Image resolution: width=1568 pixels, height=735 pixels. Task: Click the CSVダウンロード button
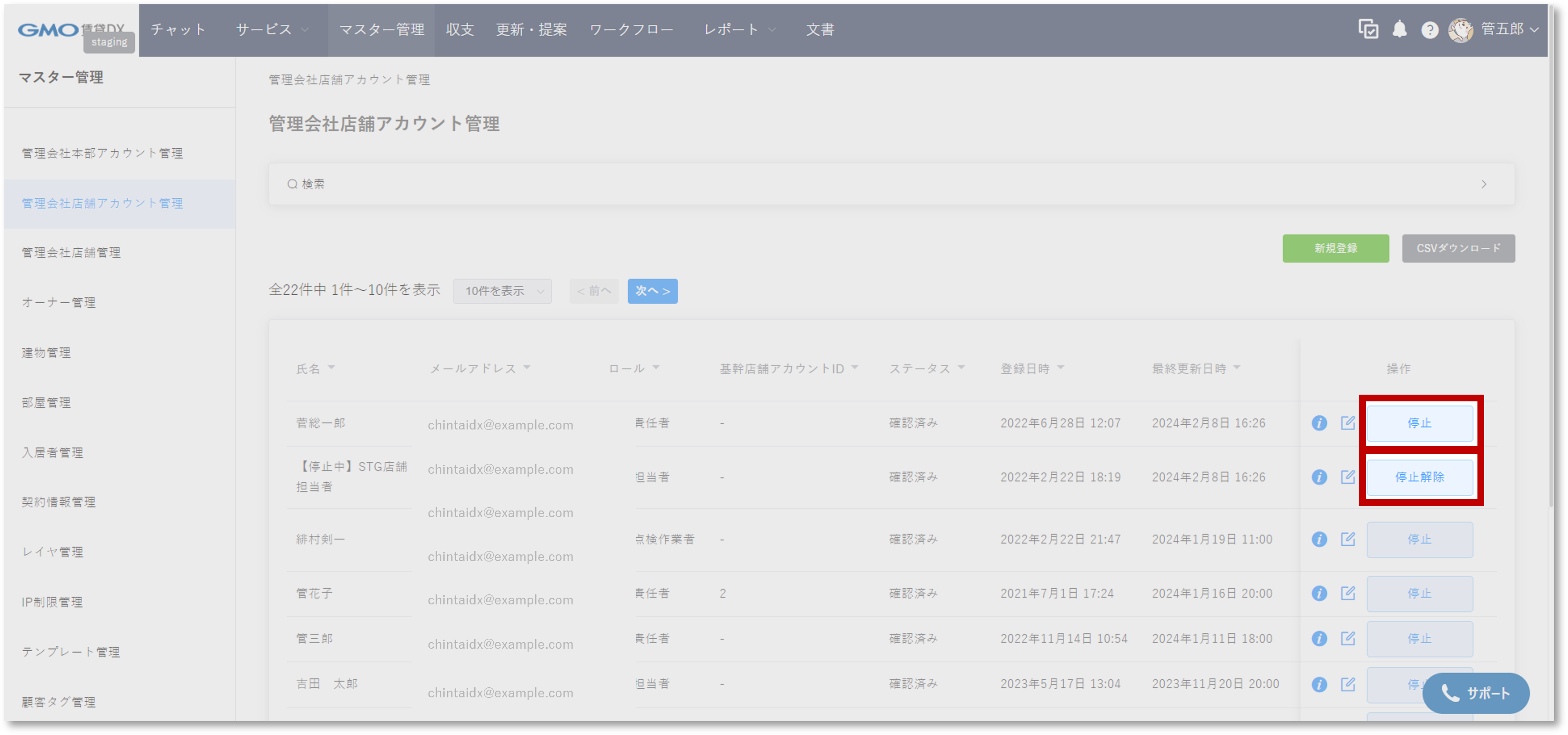tap(1458, 248)
